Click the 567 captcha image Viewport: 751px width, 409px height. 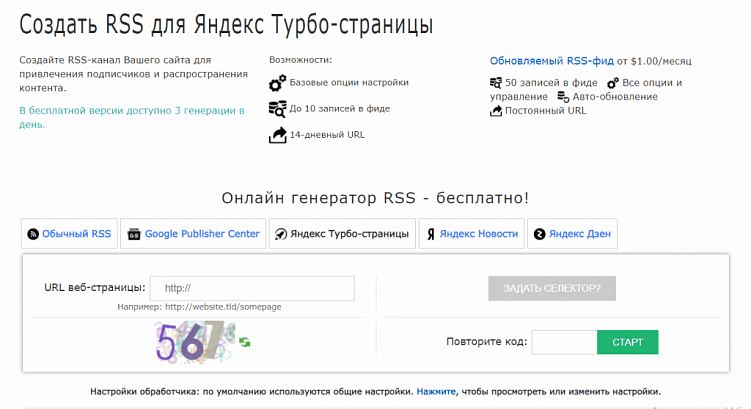195,342
